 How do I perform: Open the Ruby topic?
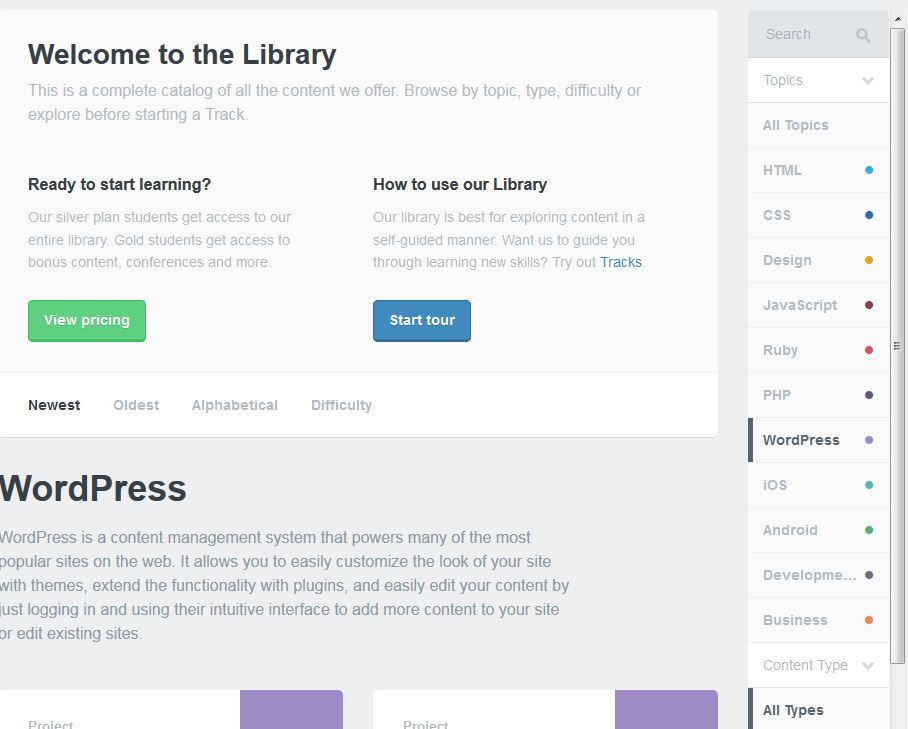pyautogui.click(x=818, y=350)
